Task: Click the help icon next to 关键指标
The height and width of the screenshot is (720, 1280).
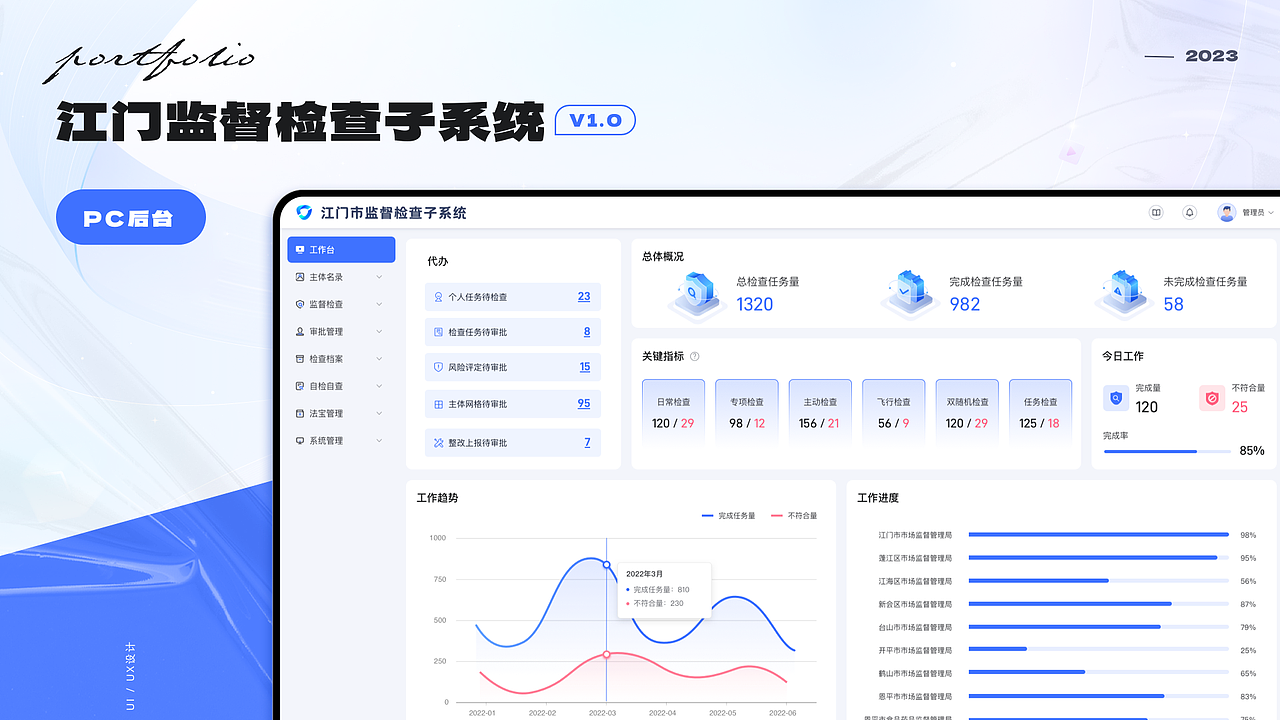Action: [x=693, y=357]
